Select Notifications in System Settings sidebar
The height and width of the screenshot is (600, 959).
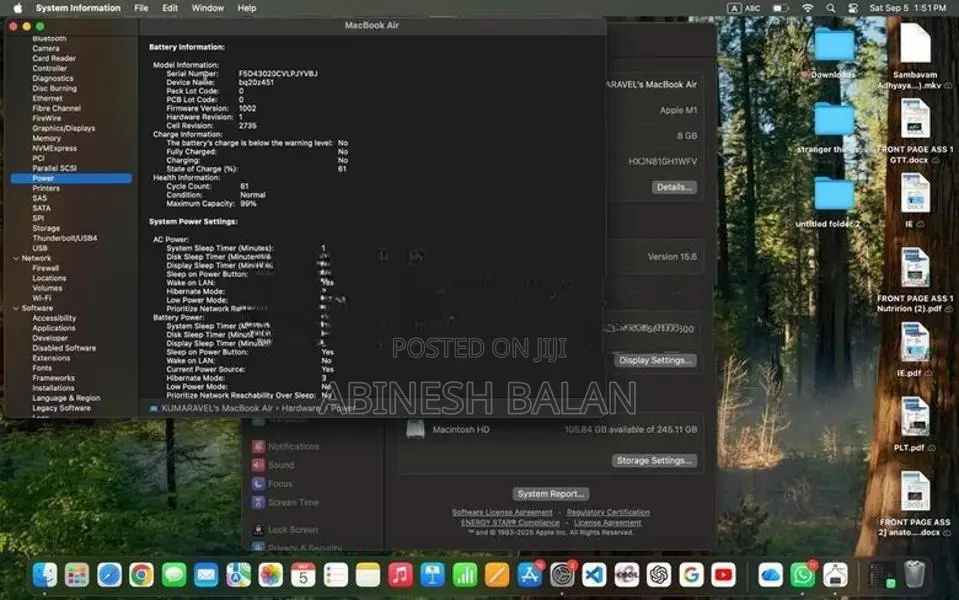[x=286, y=446]
